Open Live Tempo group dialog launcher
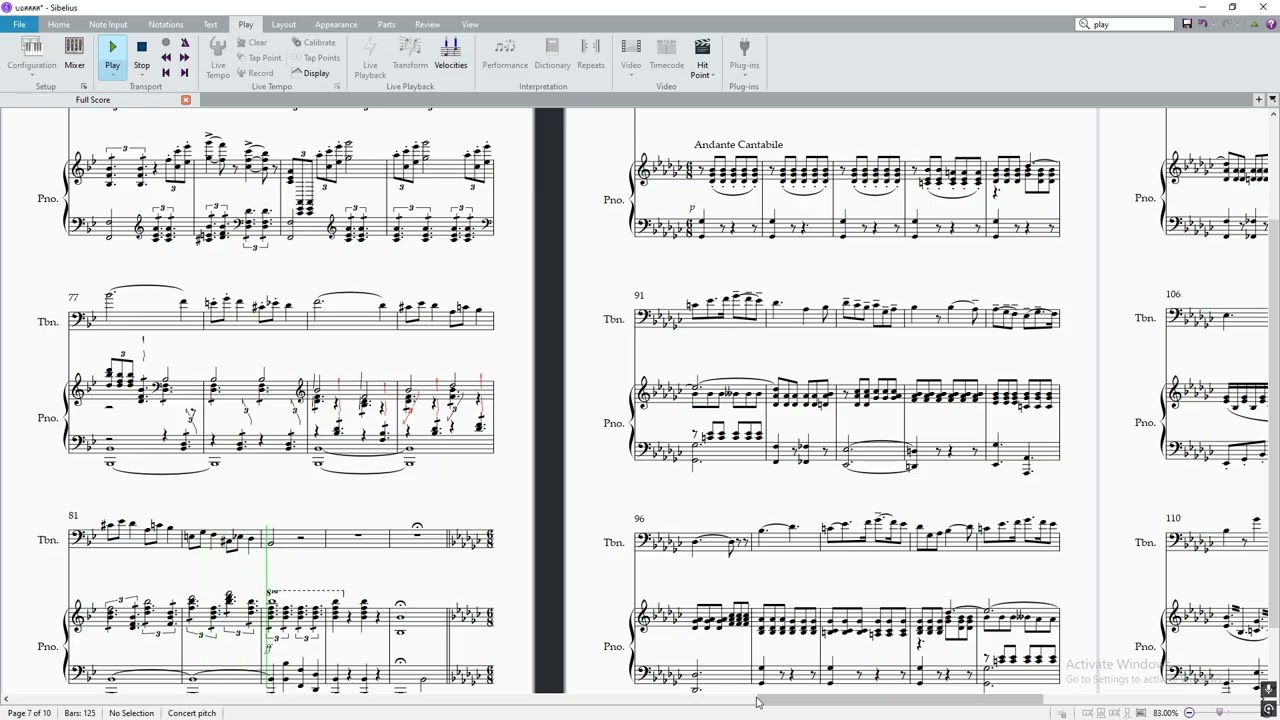This screenshot has height=720, width=1280. (337, 87)
